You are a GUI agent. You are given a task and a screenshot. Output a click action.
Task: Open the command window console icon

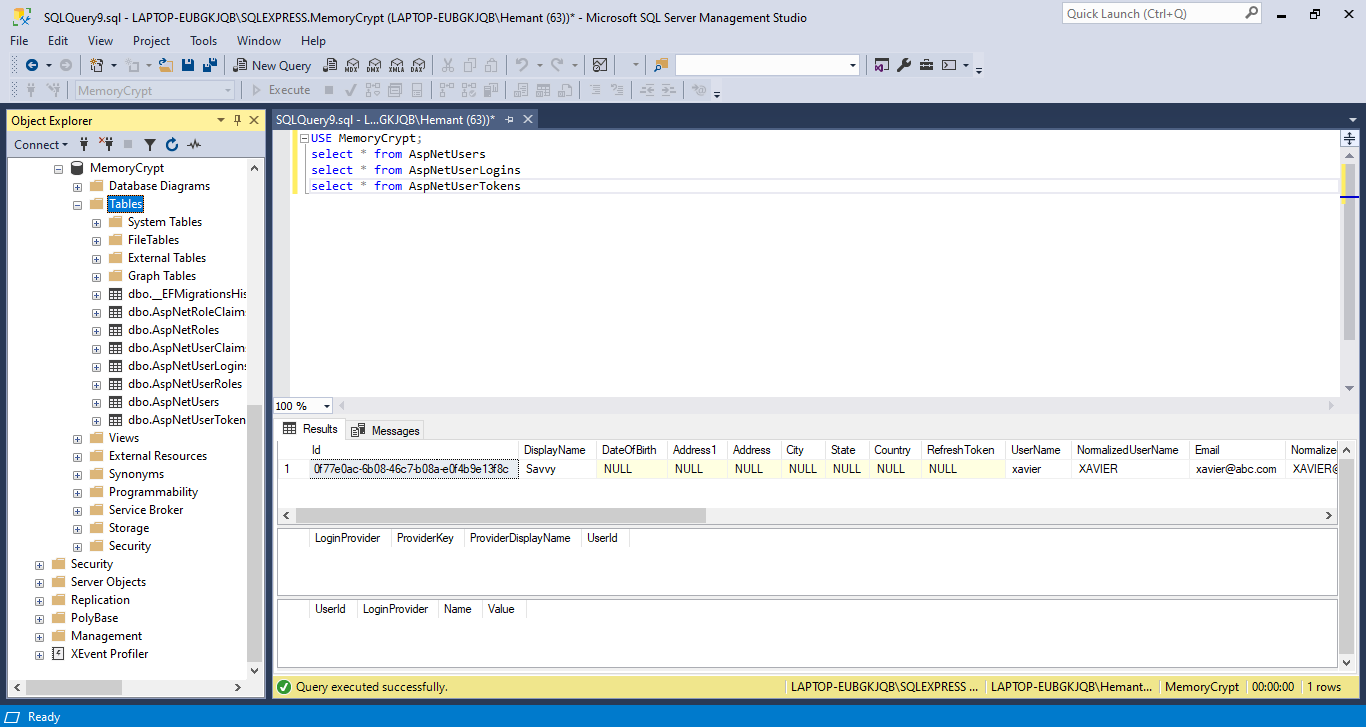(x=949, y=65)
